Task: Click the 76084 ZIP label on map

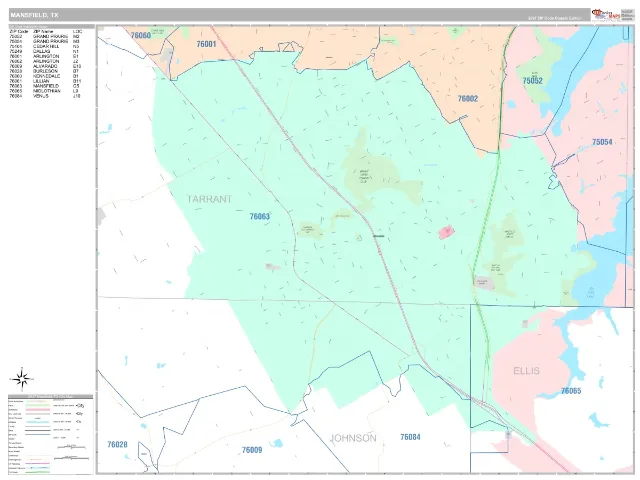Action: 410,437
